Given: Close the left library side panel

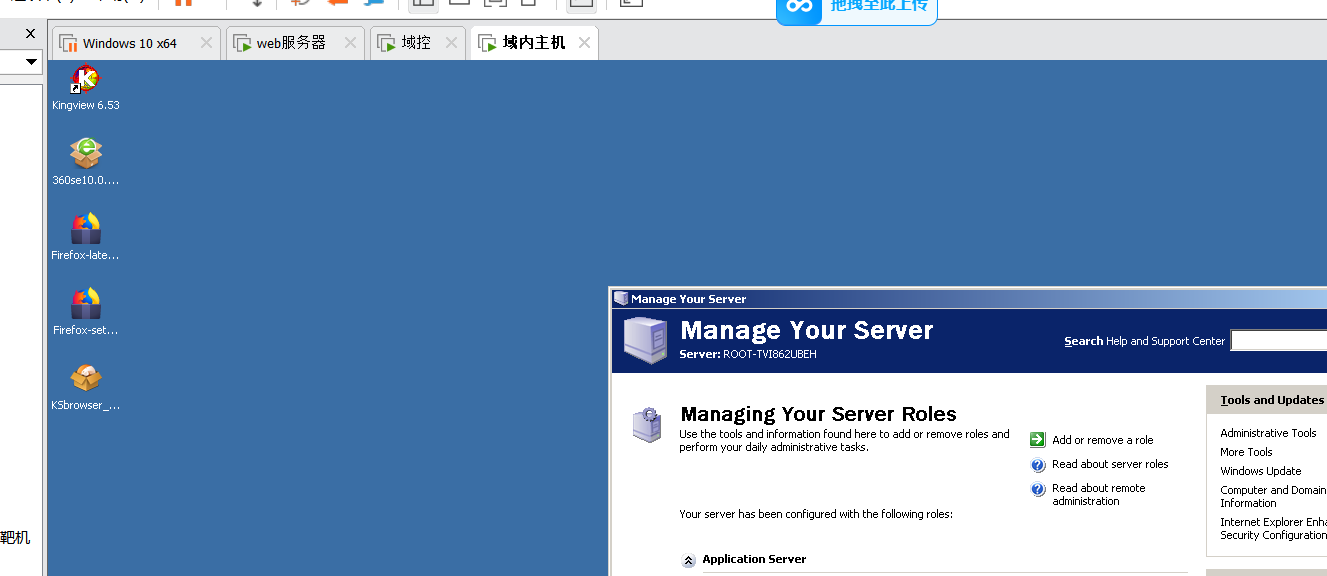Looking at the screenshot, I should pos(30,33).
